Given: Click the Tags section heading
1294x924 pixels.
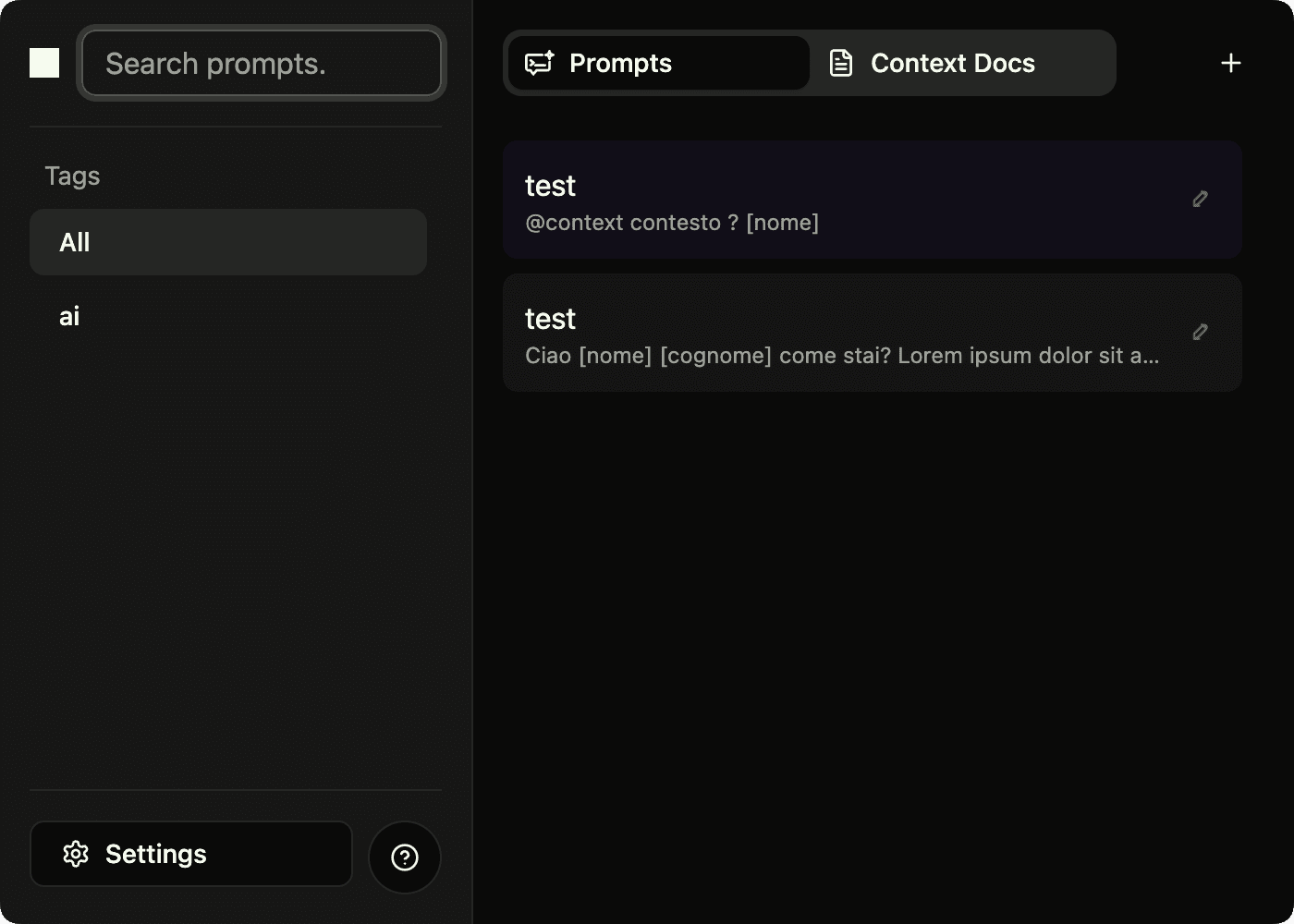Looking at the screenshot, I should click(x=72, y=176).
